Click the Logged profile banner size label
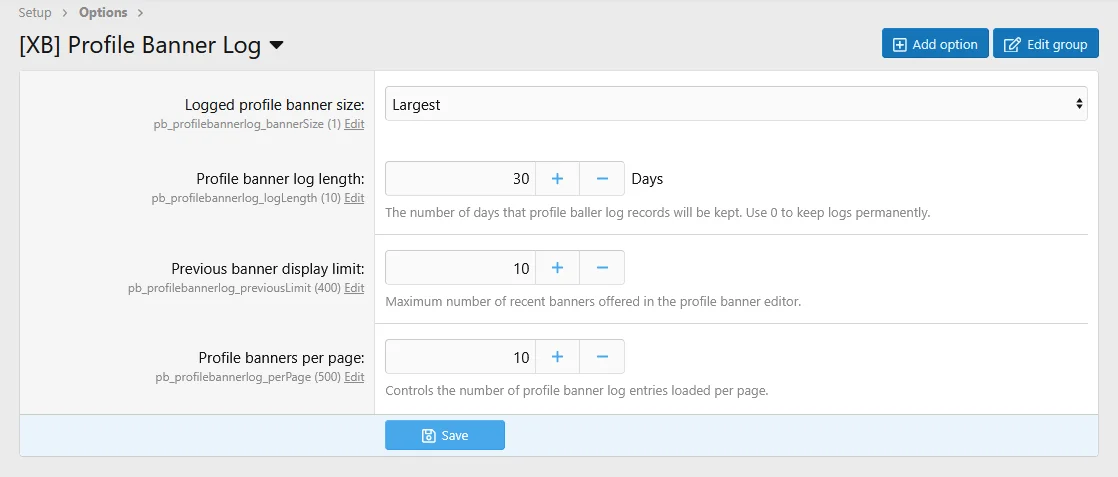Image resolution: width=1118 pixels, height=477 pixels. tap(275, 105)
